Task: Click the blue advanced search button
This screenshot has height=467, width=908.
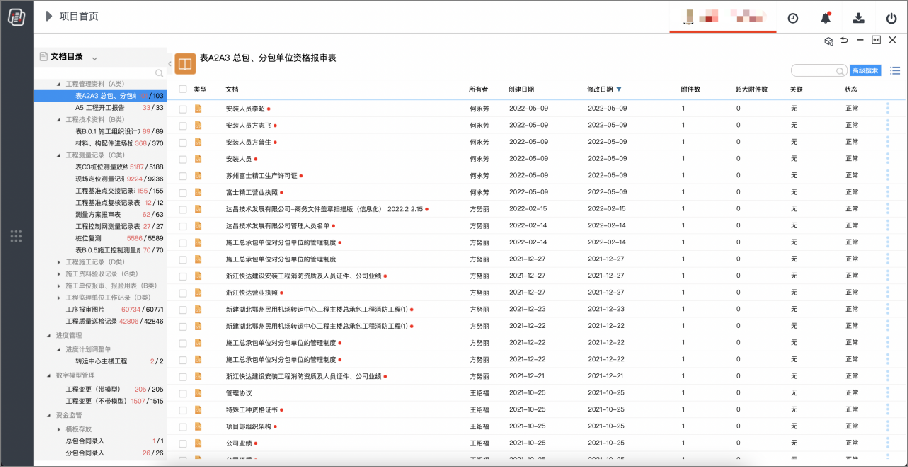Action: (865, 71)
